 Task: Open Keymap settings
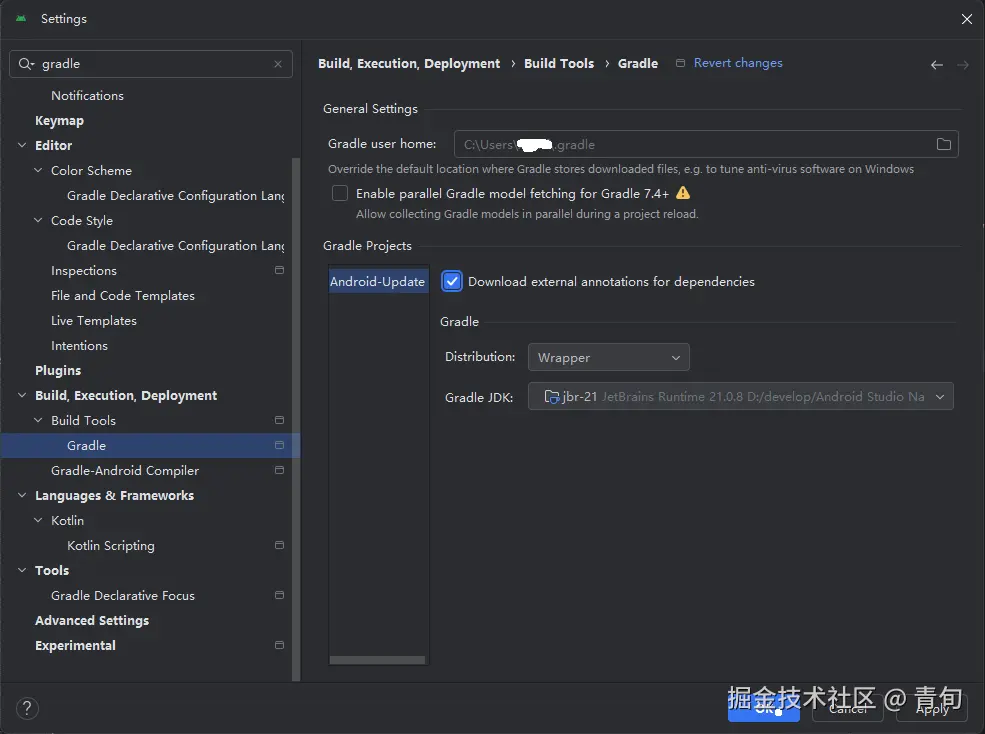tap(59, 121)
